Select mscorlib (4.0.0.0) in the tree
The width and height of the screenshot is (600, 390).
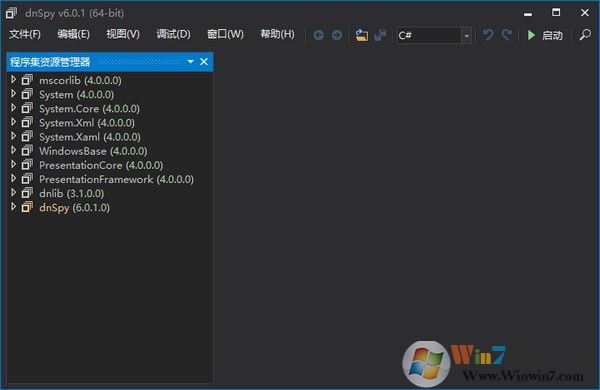80,80
